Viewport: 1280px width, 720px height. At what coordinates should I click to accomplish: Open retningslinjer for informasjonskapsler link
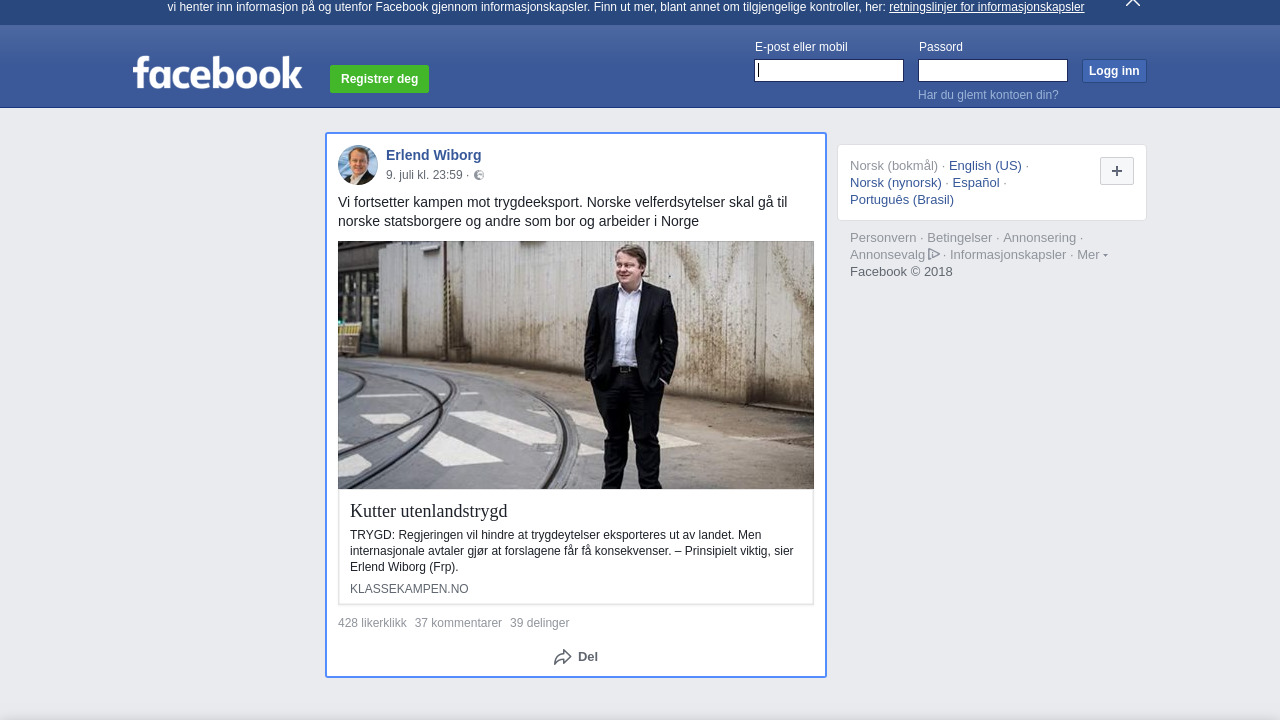click(x=986, y=7)
